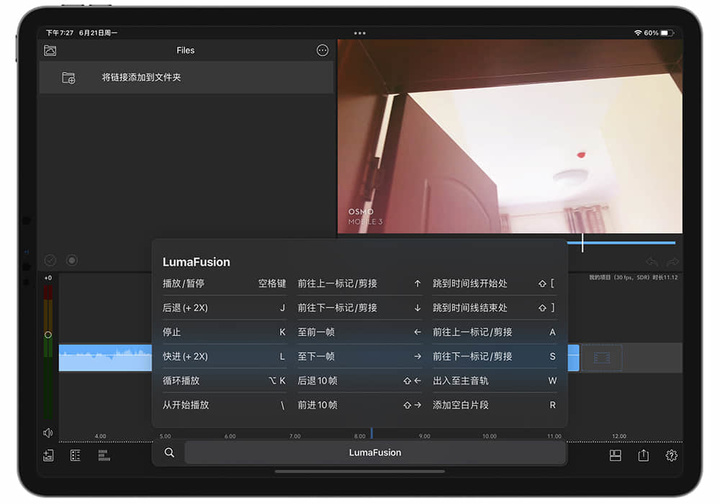Tap the export share icon

(643, 455)
